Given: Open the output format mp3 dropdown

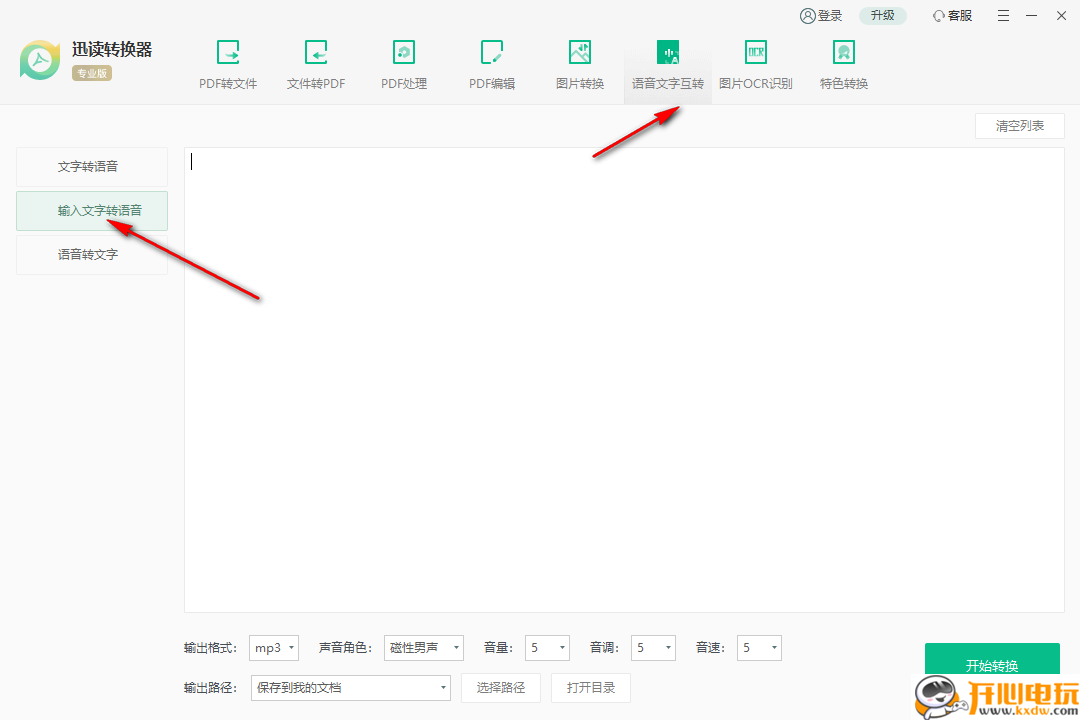Looking at the screenshot, I should [274, 647].
